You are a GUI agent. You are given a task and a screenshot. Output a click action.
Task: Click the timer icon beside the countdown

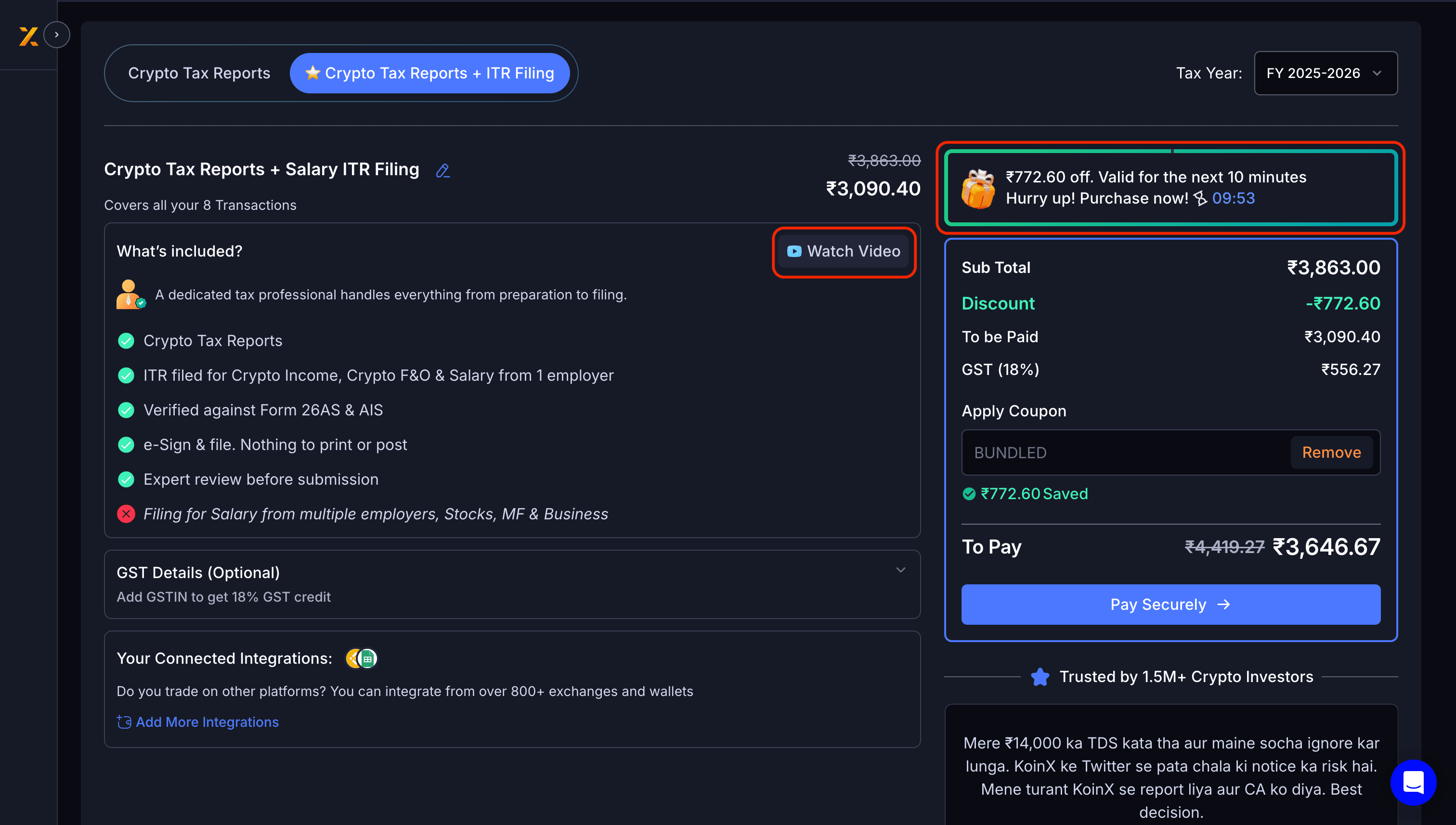[x=1200, y=198]
